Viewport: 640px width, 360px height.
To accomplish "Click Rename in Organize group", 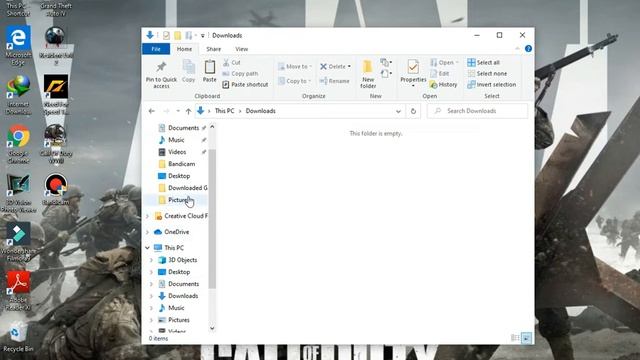I will 334,81.
